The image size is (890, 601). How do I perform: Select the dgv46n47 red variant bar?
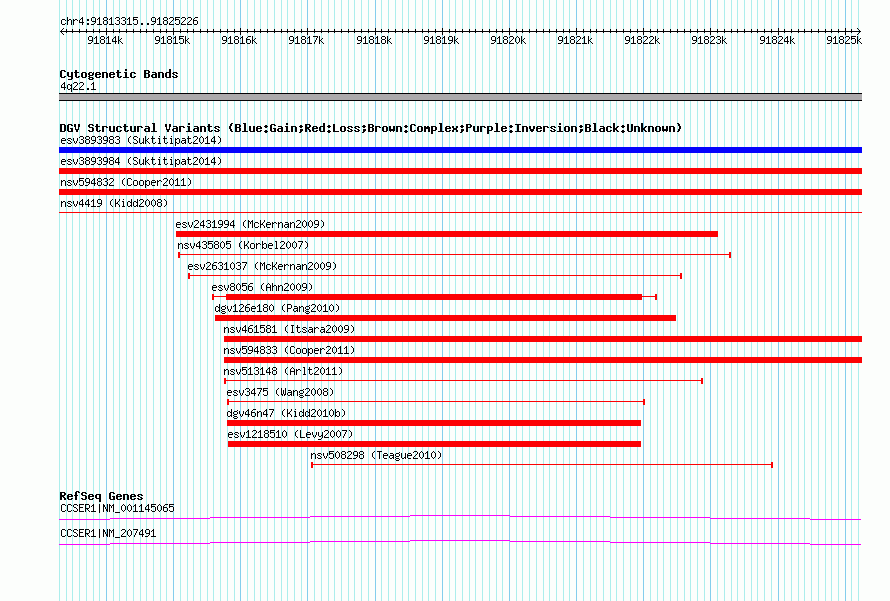[434, 423]
